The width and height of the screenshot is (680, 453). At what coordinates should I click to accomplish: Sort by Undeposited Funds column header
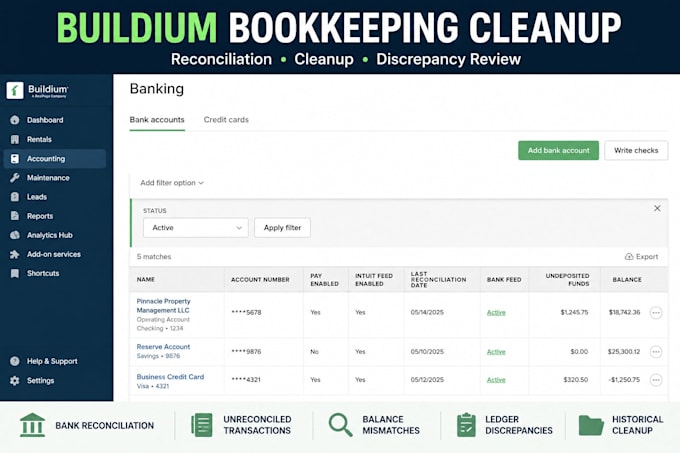point(567,280)
